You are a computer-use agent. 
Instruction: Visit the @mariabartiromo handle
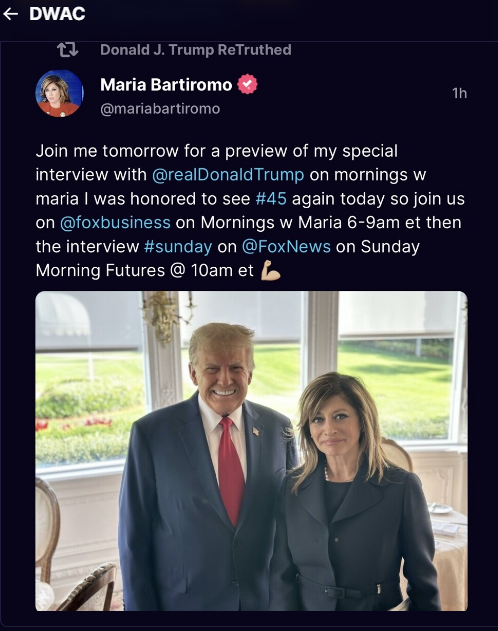(x=160, y=109)
